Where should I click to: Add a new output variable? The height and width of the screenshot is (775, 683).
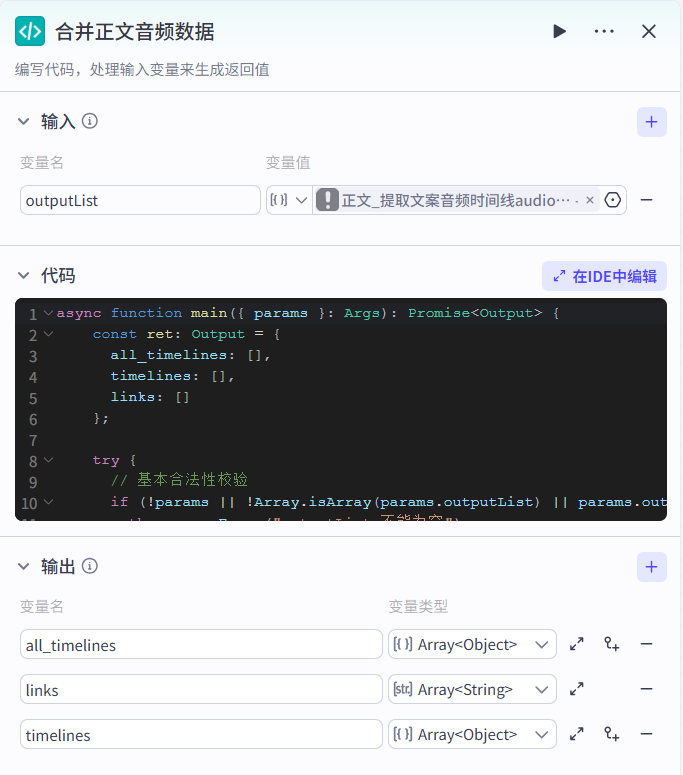tap(651, 567)
